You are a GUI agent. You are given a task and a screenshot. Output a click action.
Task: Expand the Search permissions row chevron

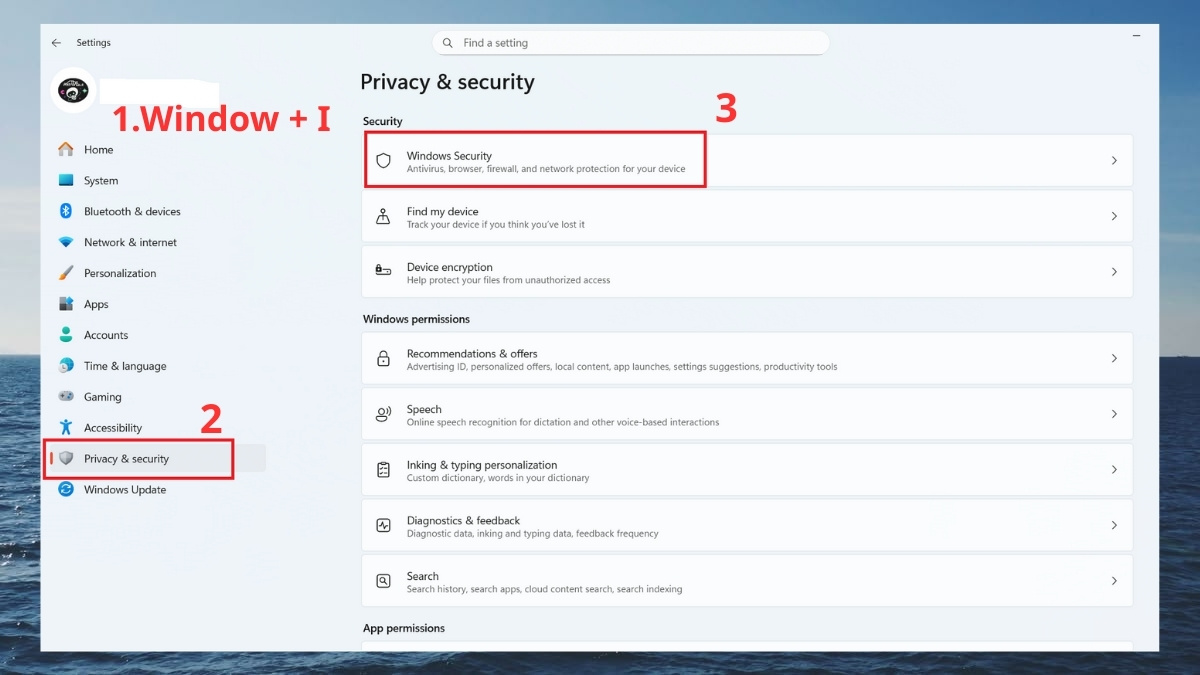(x=1114, y=581)
